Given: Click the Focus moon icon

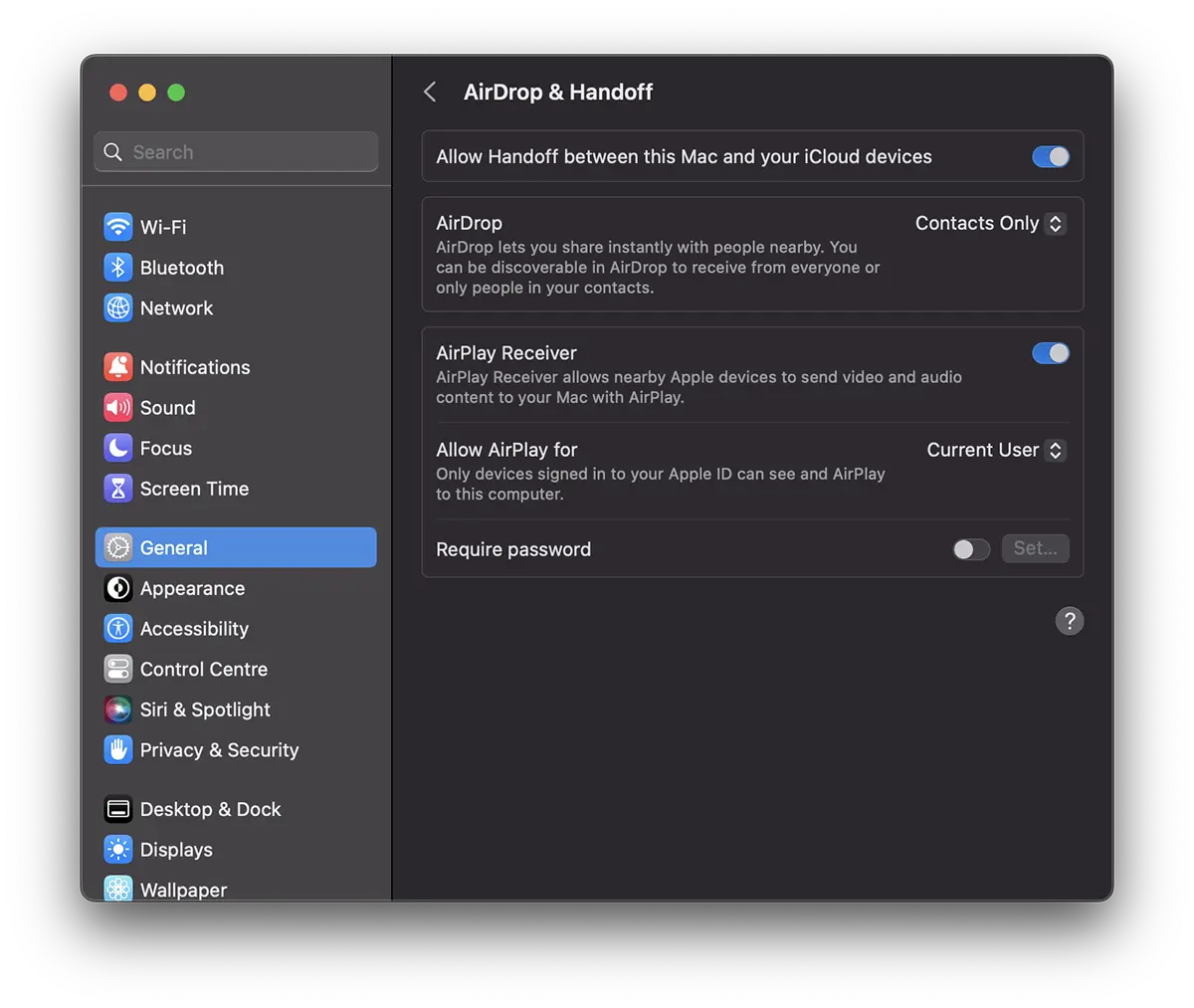Looking at the screenshot, I should pyautogui.click(x=117, y=449).
